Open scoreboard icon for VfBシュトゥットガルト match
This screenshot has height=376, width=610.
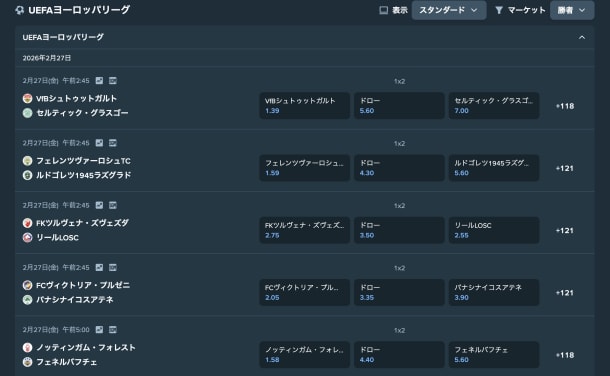tap(113, 80)
